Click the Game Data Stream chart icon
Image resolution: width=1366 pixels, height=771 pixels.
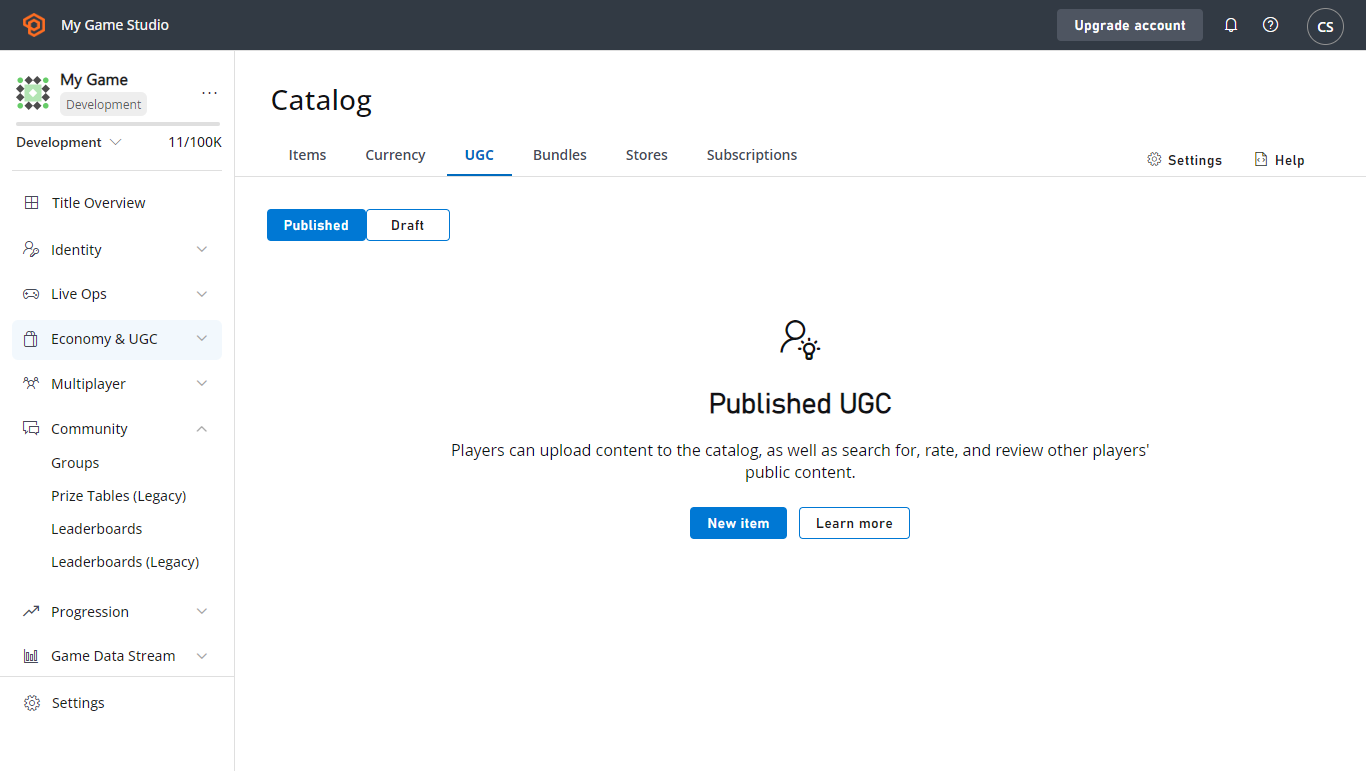[31, 656]
